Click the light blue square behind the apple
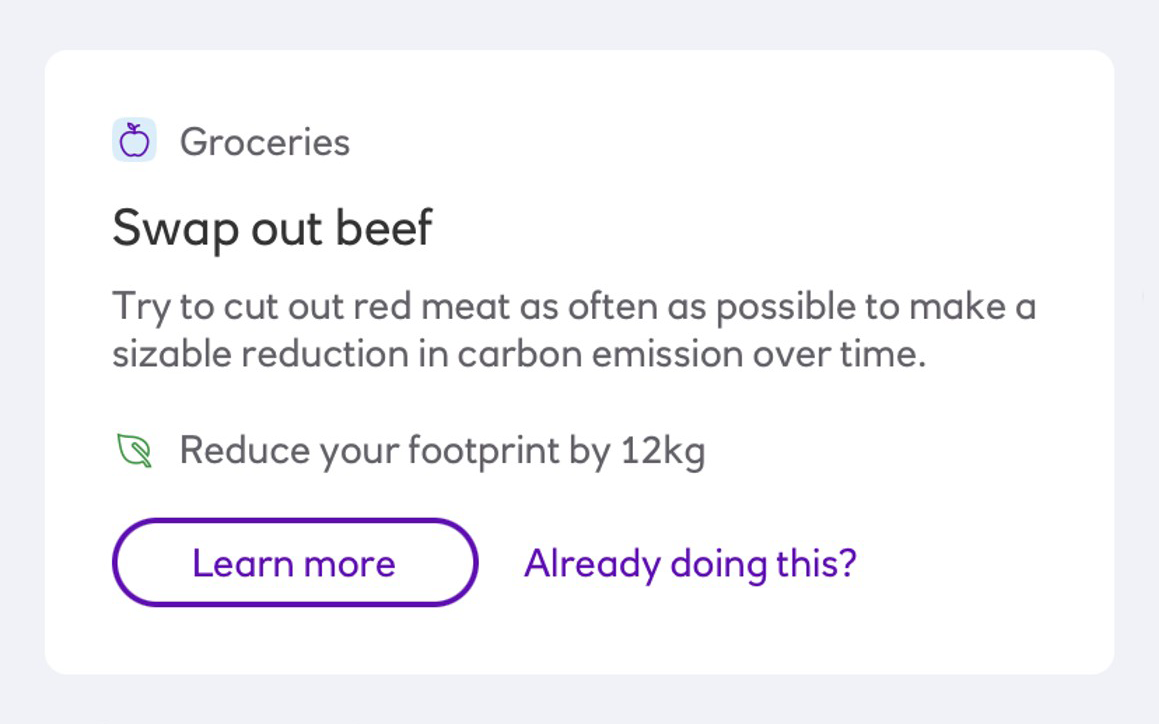Image resolution: width=1159 pixels, height=724 pixels. pyautogui.click(x=134, y=140)
